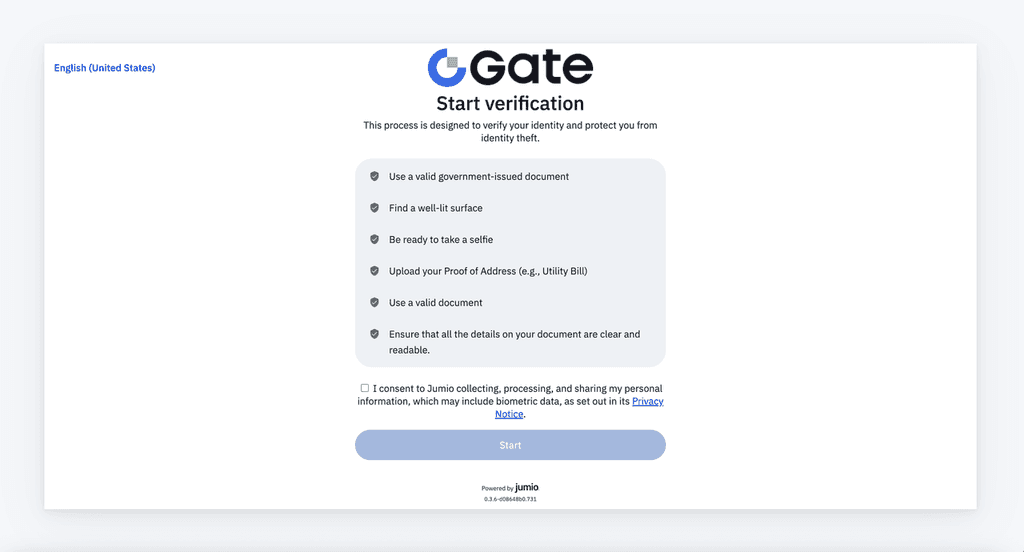Click shield icon beside government-issued document
The height and width of the screenshot is (552, 1024).
(374, 176)
